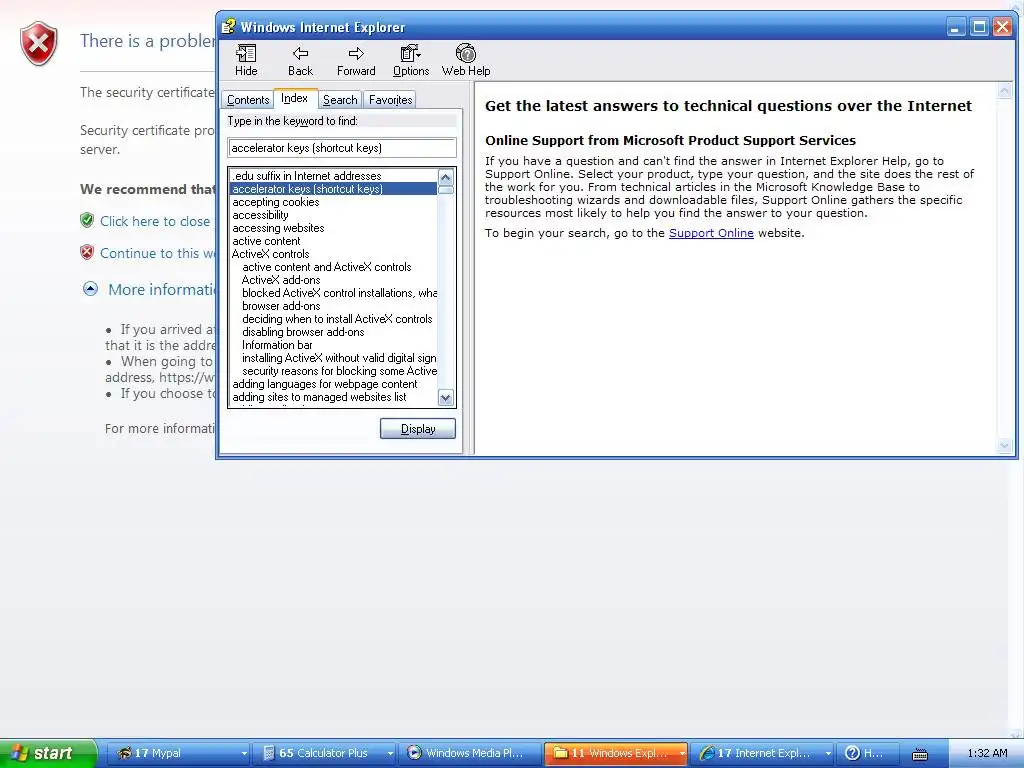Switch to the Contents tab
Image resolution: width=1024 pixels, height=768 pixels.
click(x=248, y=100)
